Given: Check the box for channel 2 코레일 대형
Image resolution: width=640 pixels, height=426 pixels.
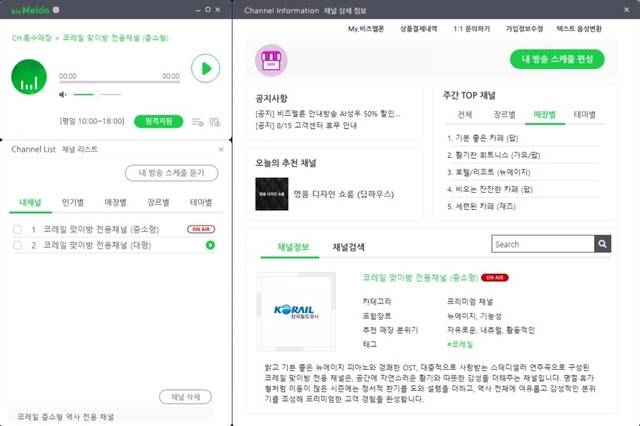Looking at the screenshot, I should [18, 245].
